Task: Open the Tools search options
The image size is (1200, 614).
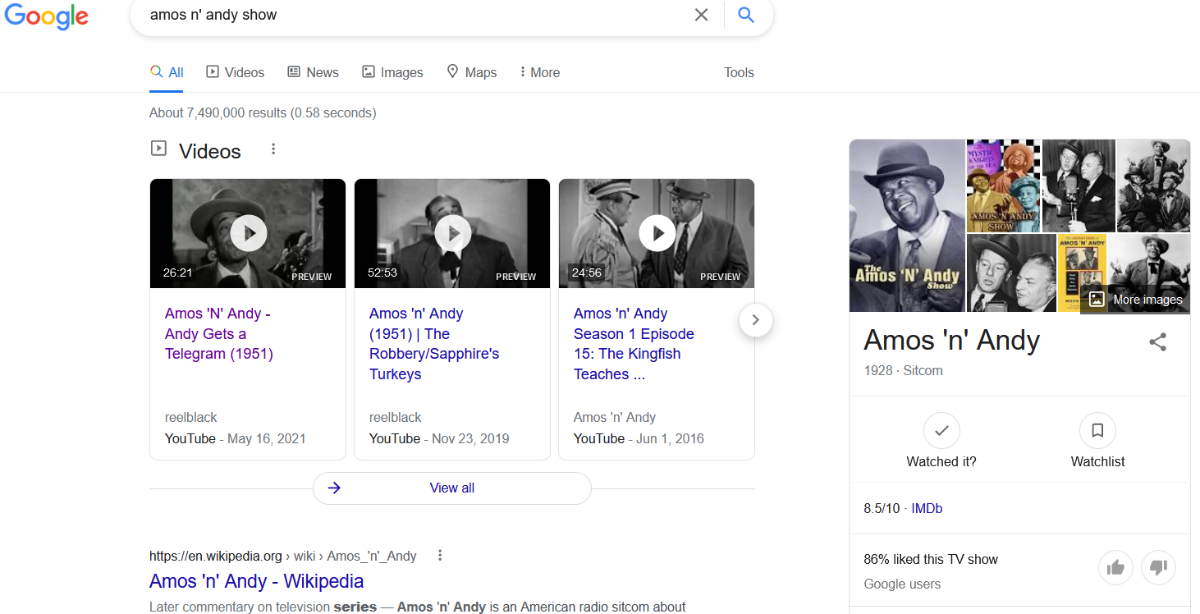Action: click(x=738, y=72)
